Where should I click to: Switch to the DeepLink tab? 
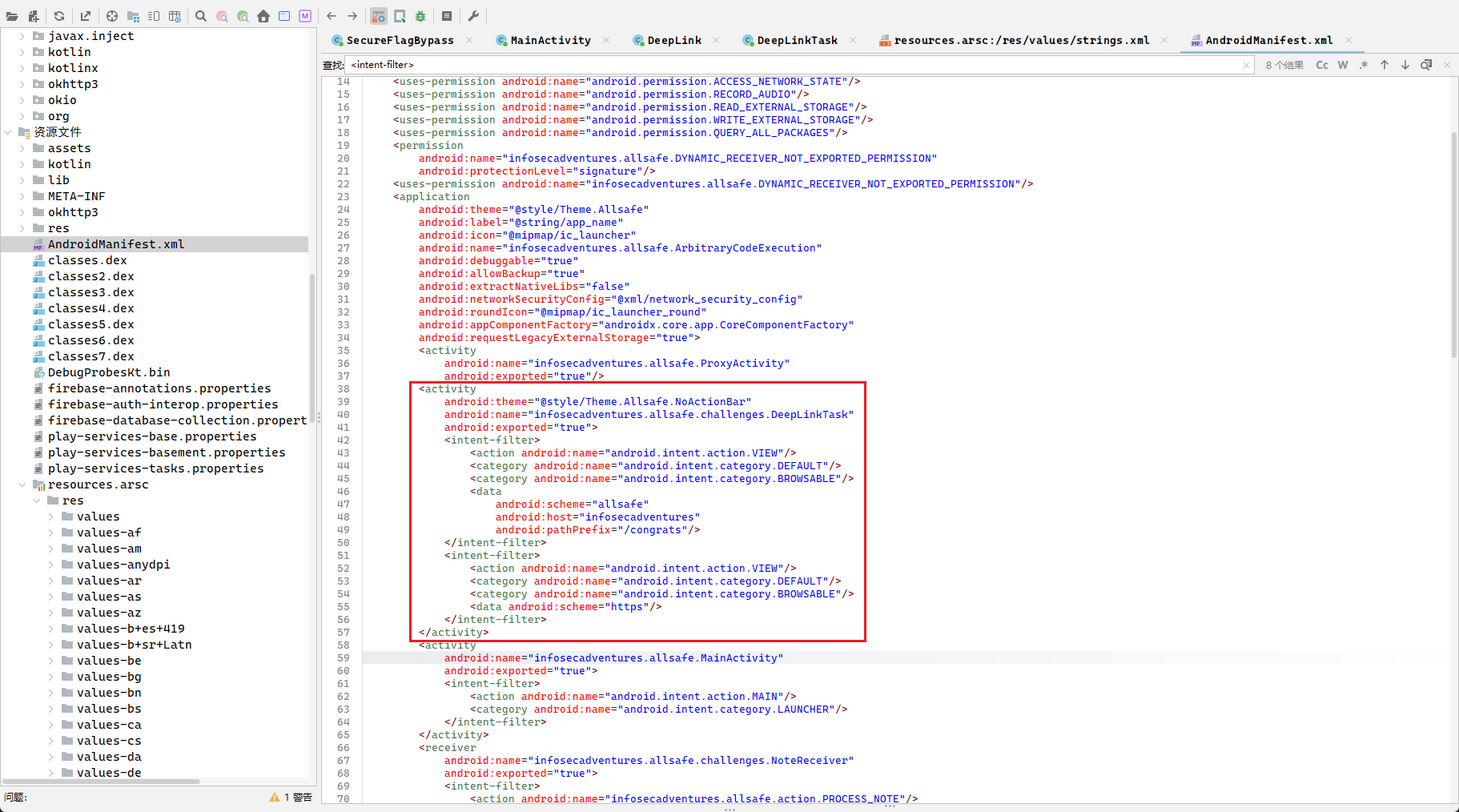[673, 40]
